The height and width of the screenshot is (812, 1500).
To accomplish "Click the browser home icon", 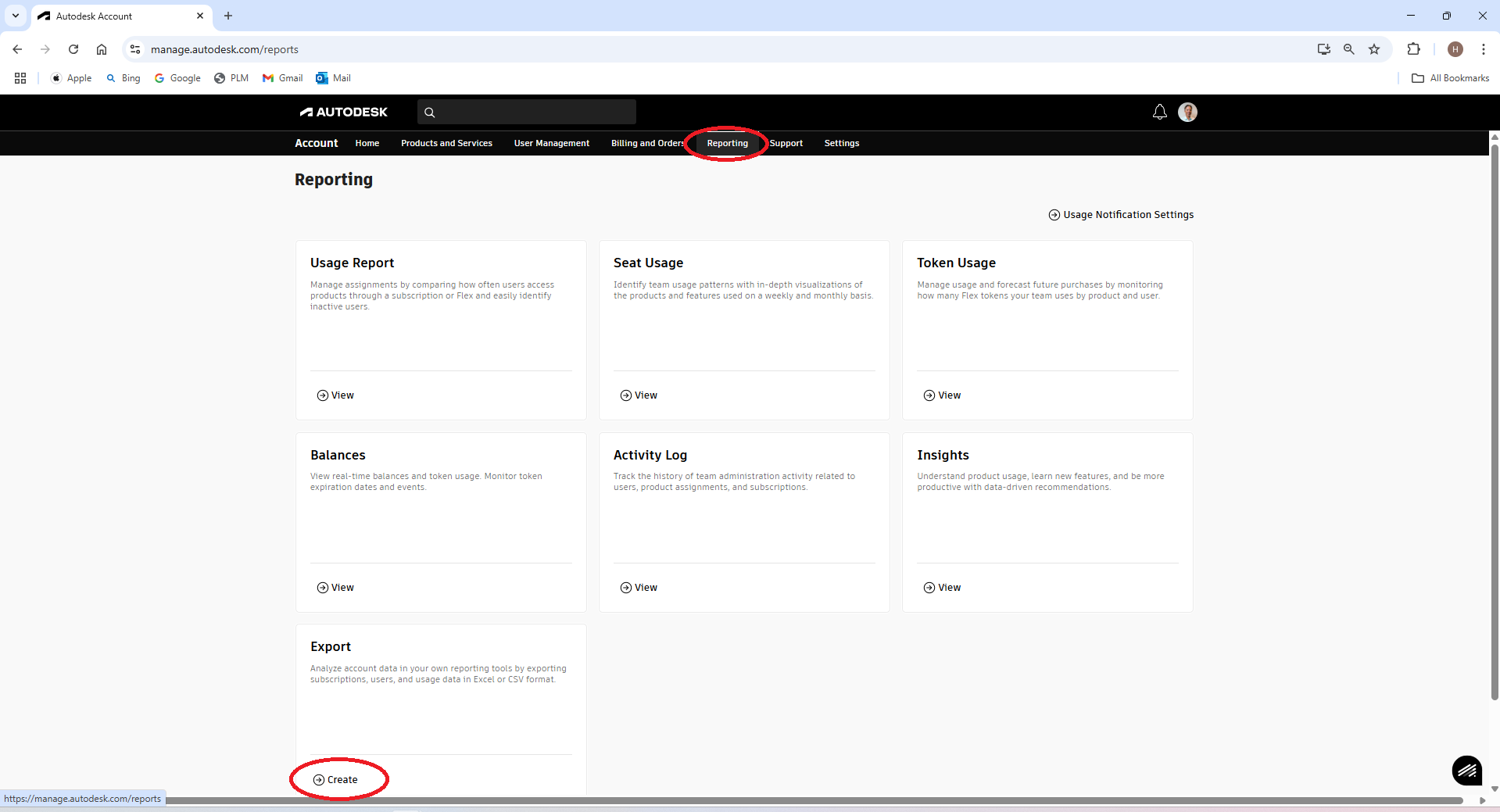I will [102, 49].
